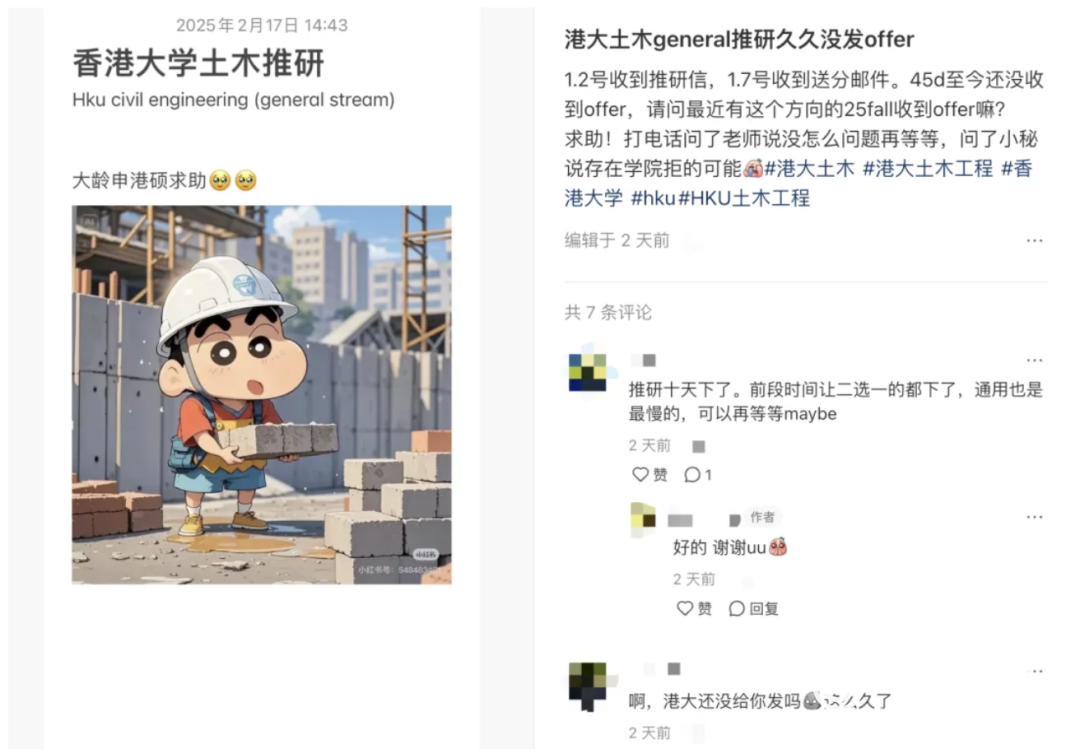The width and height of the screenshot is (1080, 754).
Task: Open the author's avatar in reply
Action: [643, 520]
